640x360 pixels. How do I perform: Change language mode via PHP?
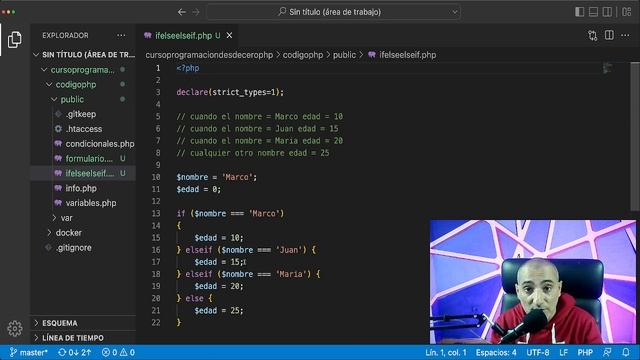tap(585, 352)
